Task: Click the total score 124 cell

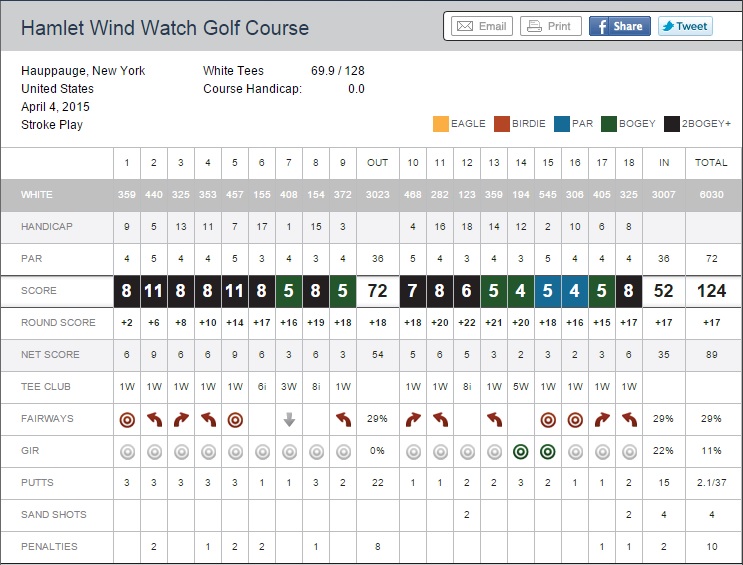Action: pyautogui.click(x=712, y=291)
